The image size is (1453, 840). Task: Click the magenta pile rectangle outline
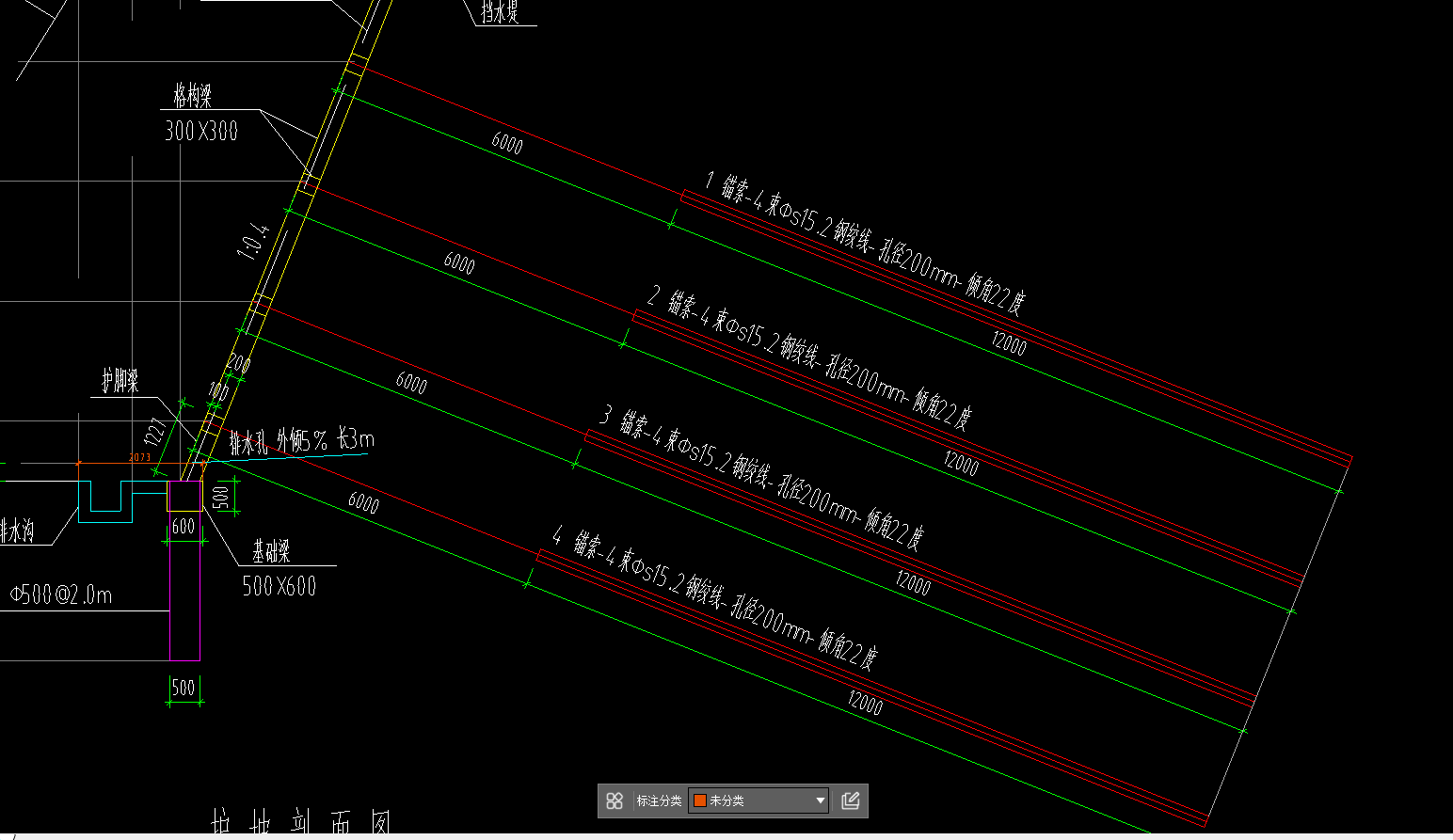pos(184,571)
